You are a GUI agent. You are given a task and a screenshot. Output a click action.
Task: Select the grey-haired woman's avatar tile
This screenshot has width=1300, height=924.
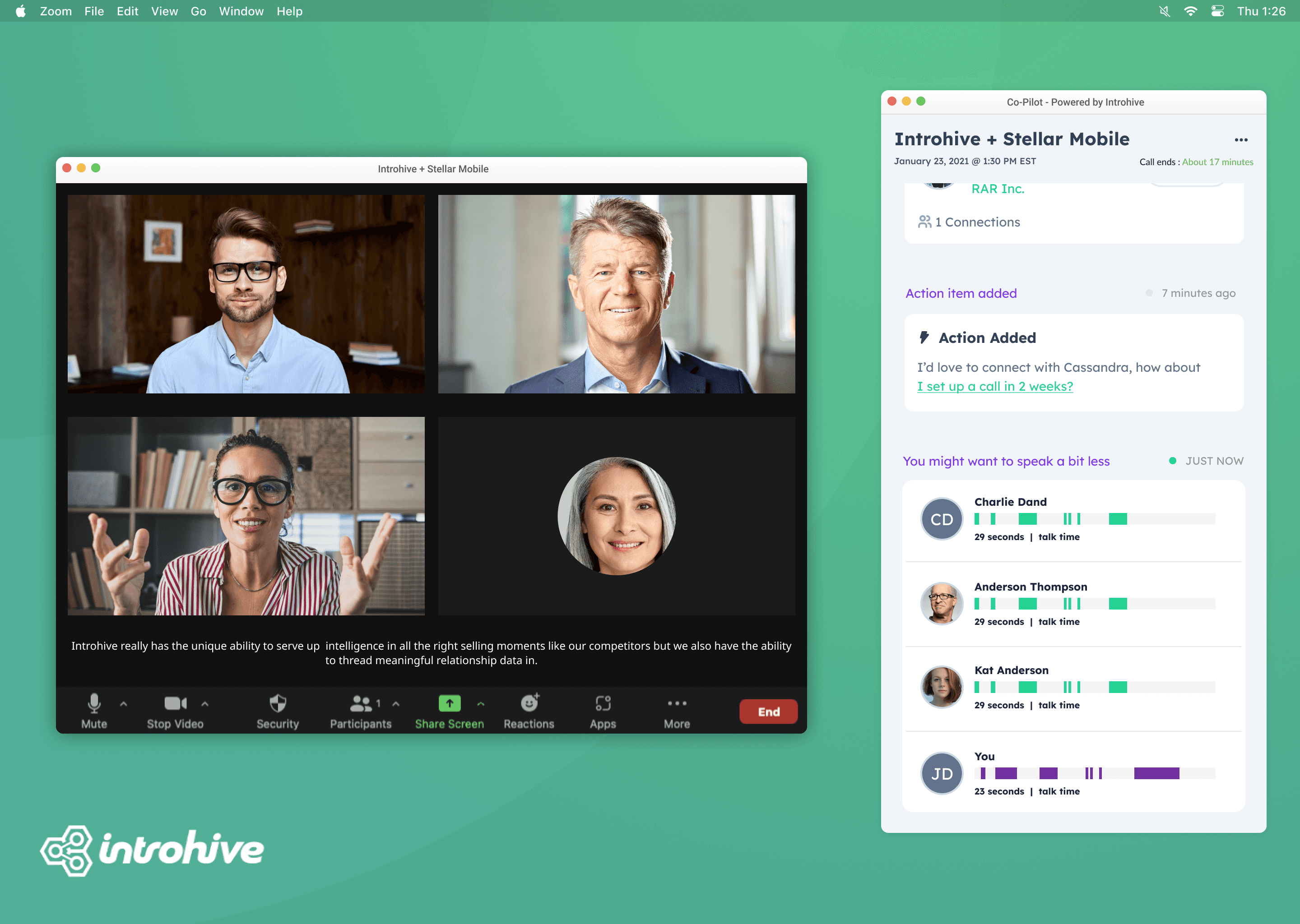click(617, 516)
